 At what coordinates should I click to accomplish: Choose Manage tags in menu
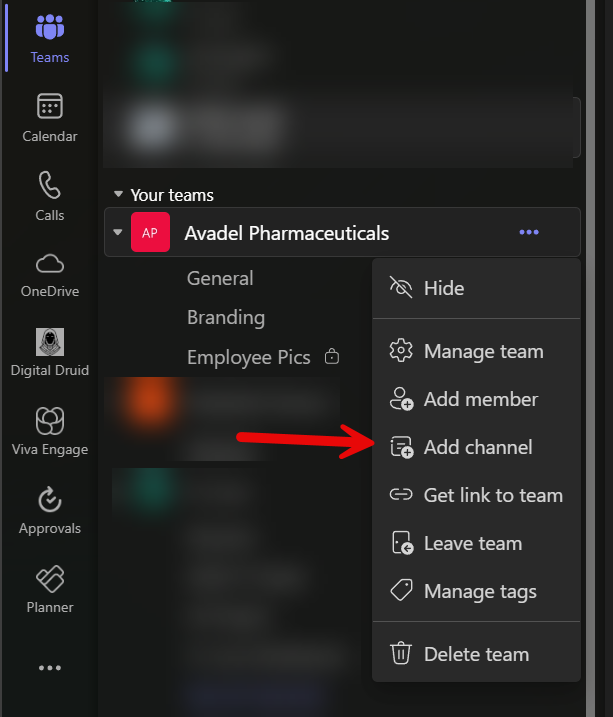coord(476,591)
